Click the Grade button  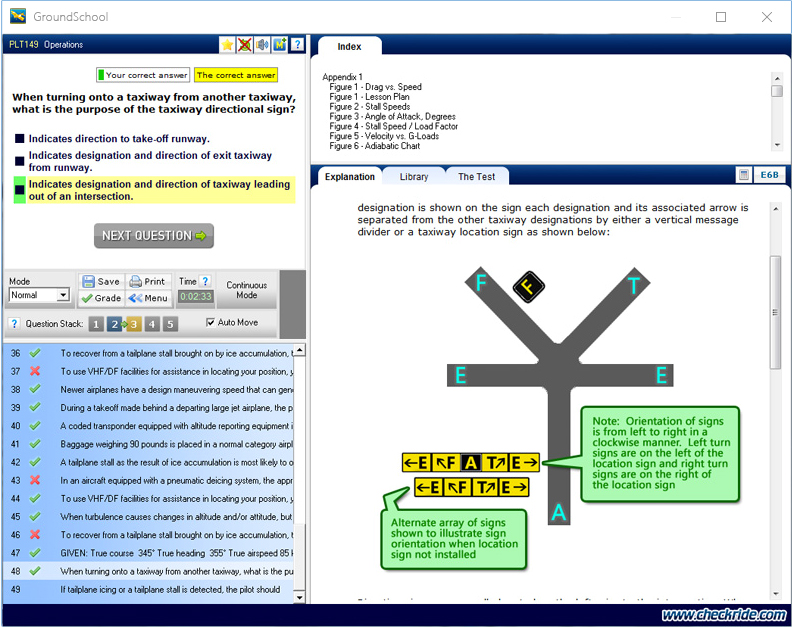[x=101, y=298]
